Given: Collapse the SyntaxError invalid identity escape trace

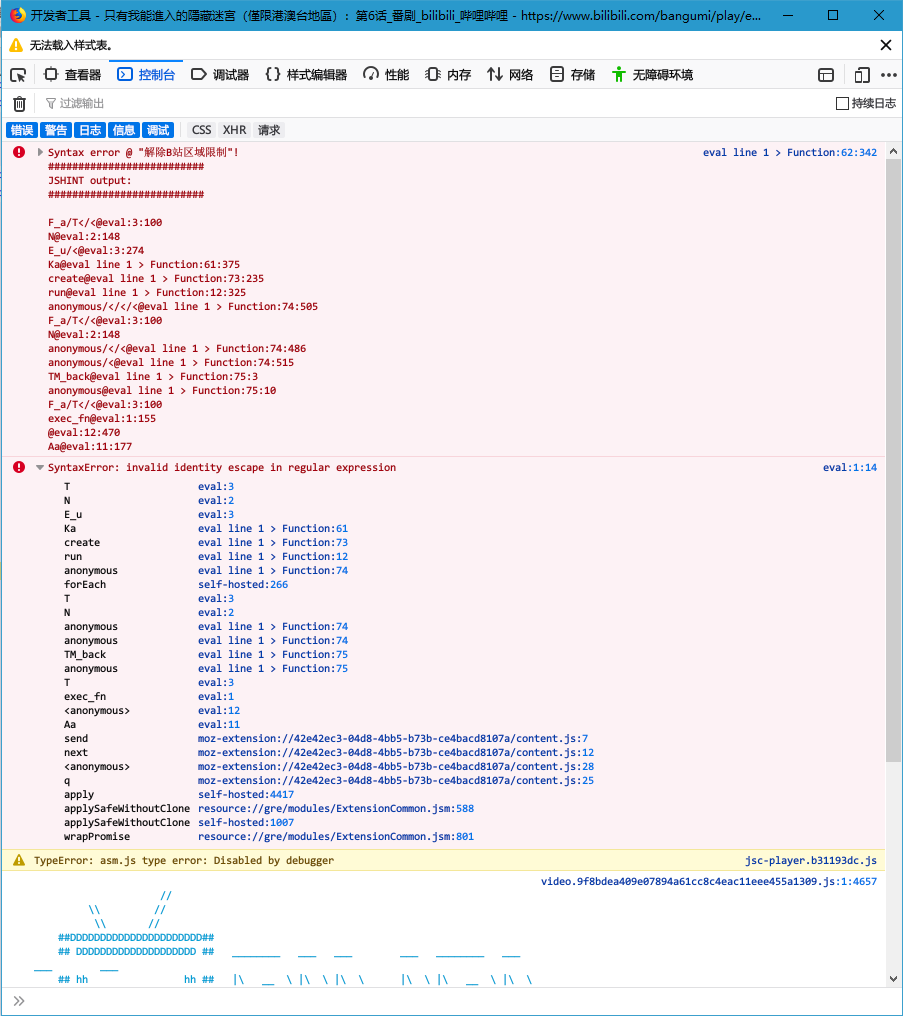Looking at the screenshot, I should click(40, 467).
